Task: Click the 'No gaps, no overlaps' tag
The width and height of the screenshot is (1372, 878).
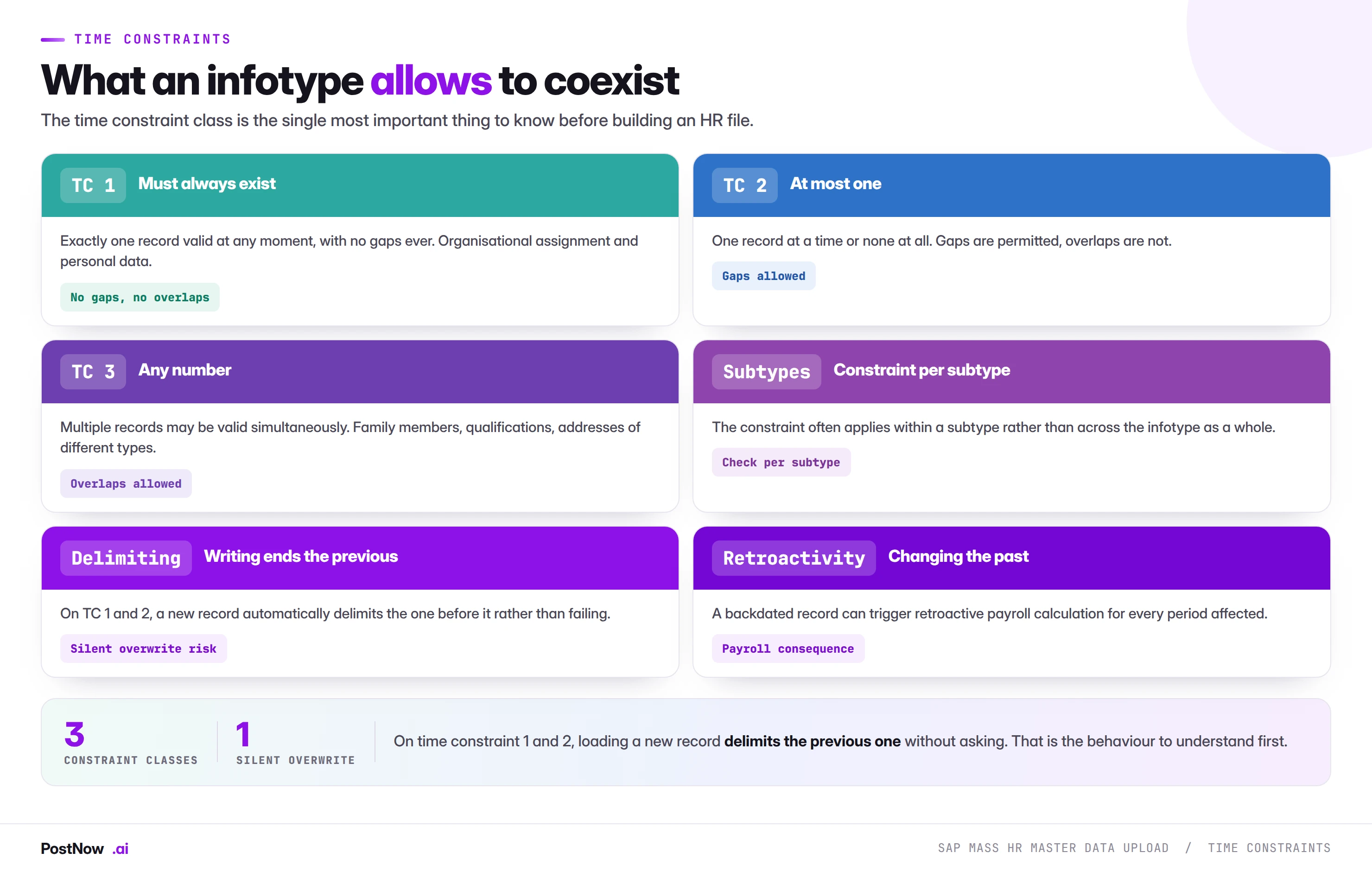Action: pyautogui.click(x=140, y=297)
